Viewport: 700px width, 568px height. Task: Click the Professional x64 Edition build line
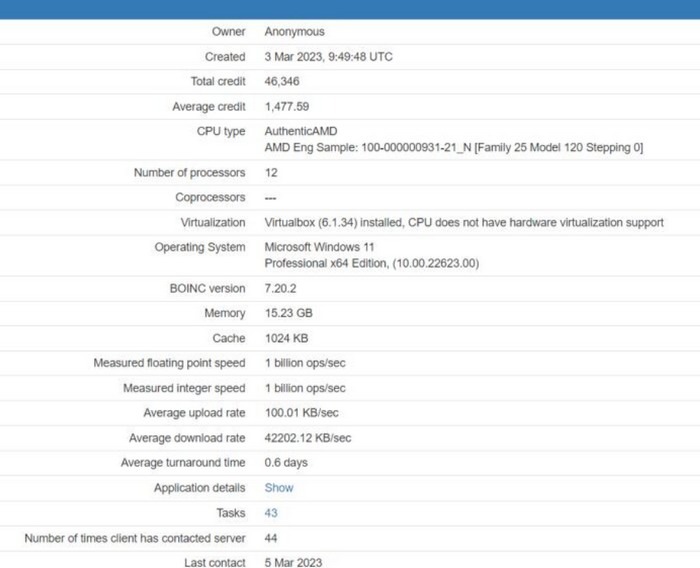tap(371, 264)
